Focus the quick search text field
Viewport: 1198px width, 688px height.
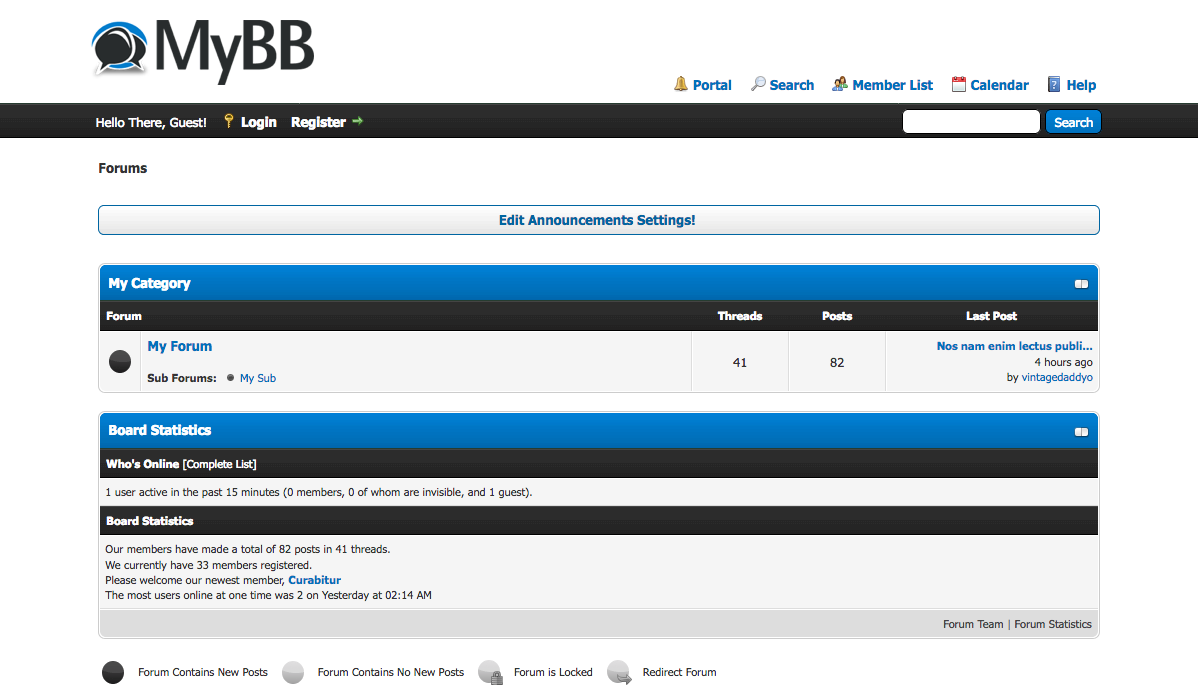click(x=971, y=122)
